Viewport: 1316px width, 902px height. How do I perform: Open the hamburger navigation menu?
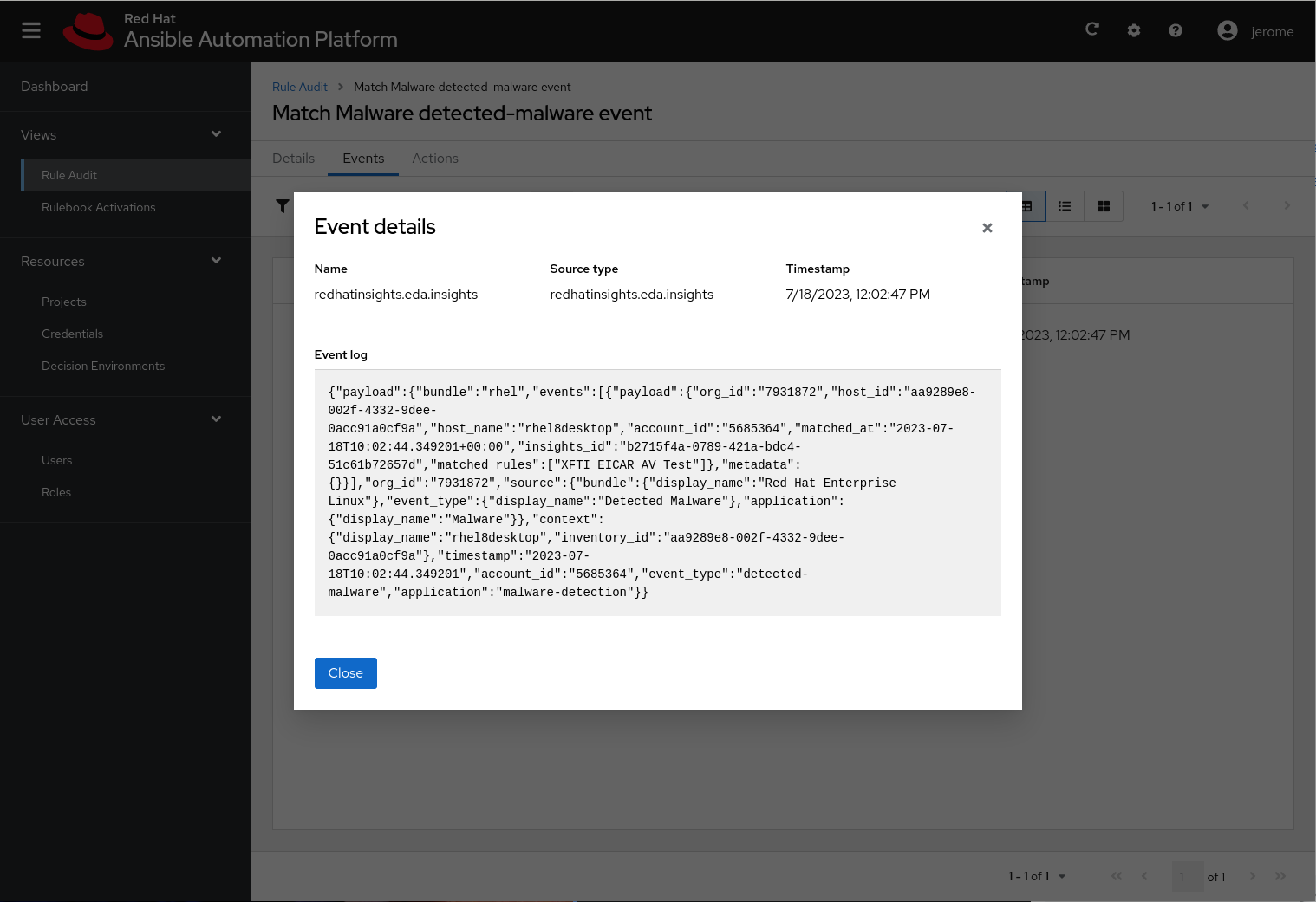pyautogui.click(x=31, y=30)
